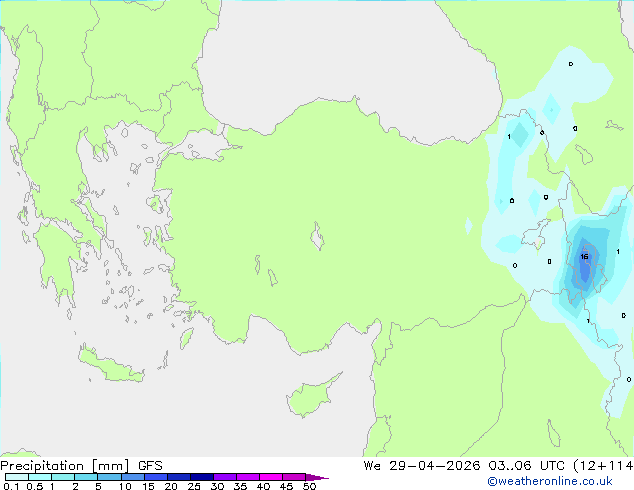Viewport: 634px width, 490px height.
Task: Click the over-50 arrow tip of legend
Action: (x=317, y=477)
